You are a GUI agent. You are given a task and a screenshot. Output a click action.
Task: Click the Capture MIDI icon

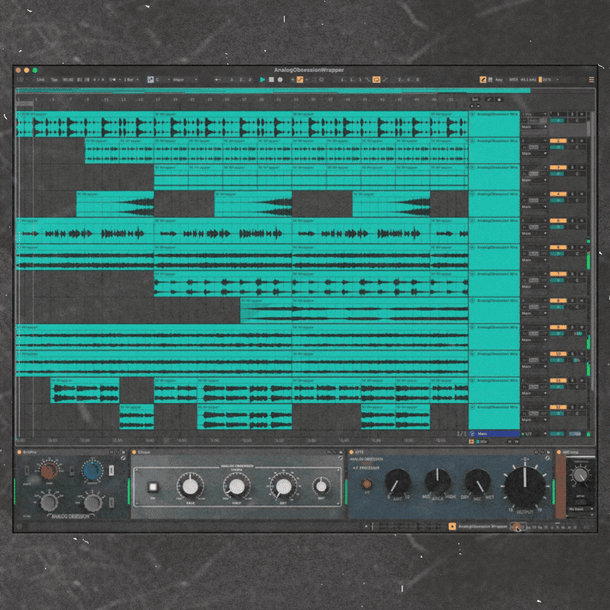(x=314, y=80)
